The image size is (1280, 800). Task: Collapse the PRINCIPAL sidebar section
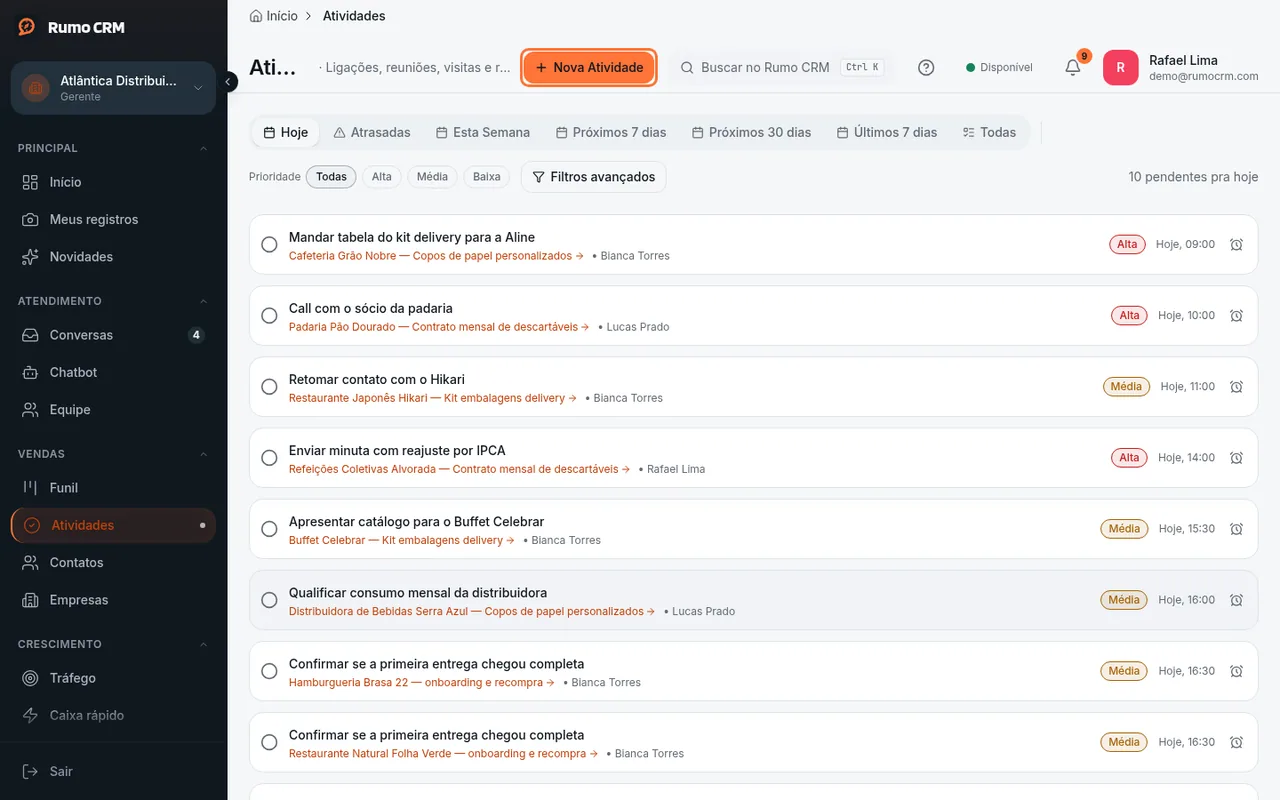pos(204,148)
